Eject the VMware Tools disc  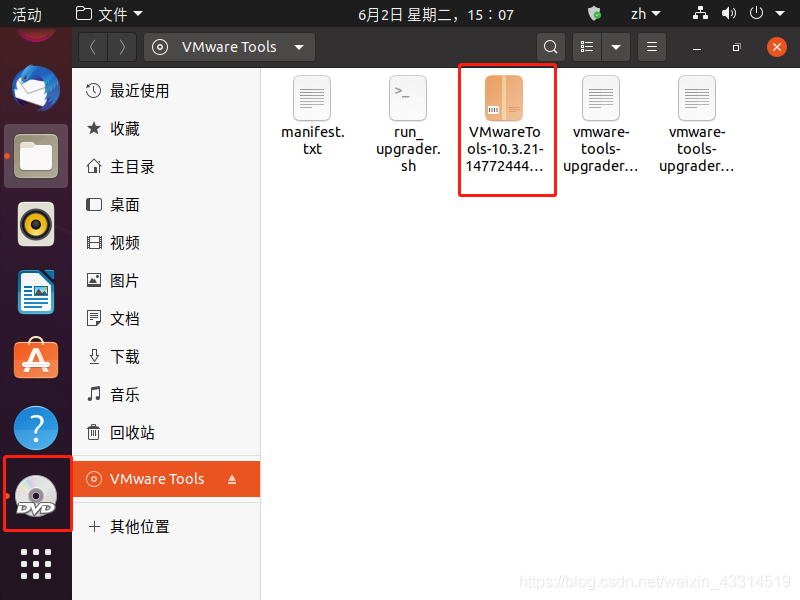[x=232, y=479]
